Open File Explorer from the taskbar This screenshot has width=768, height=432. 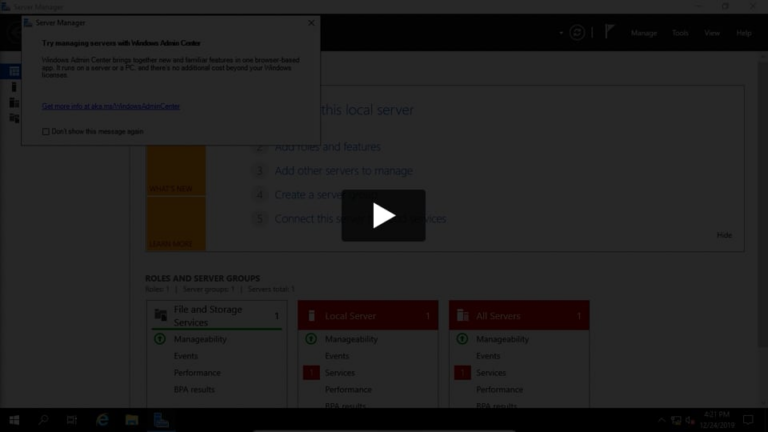coord(131,420)
